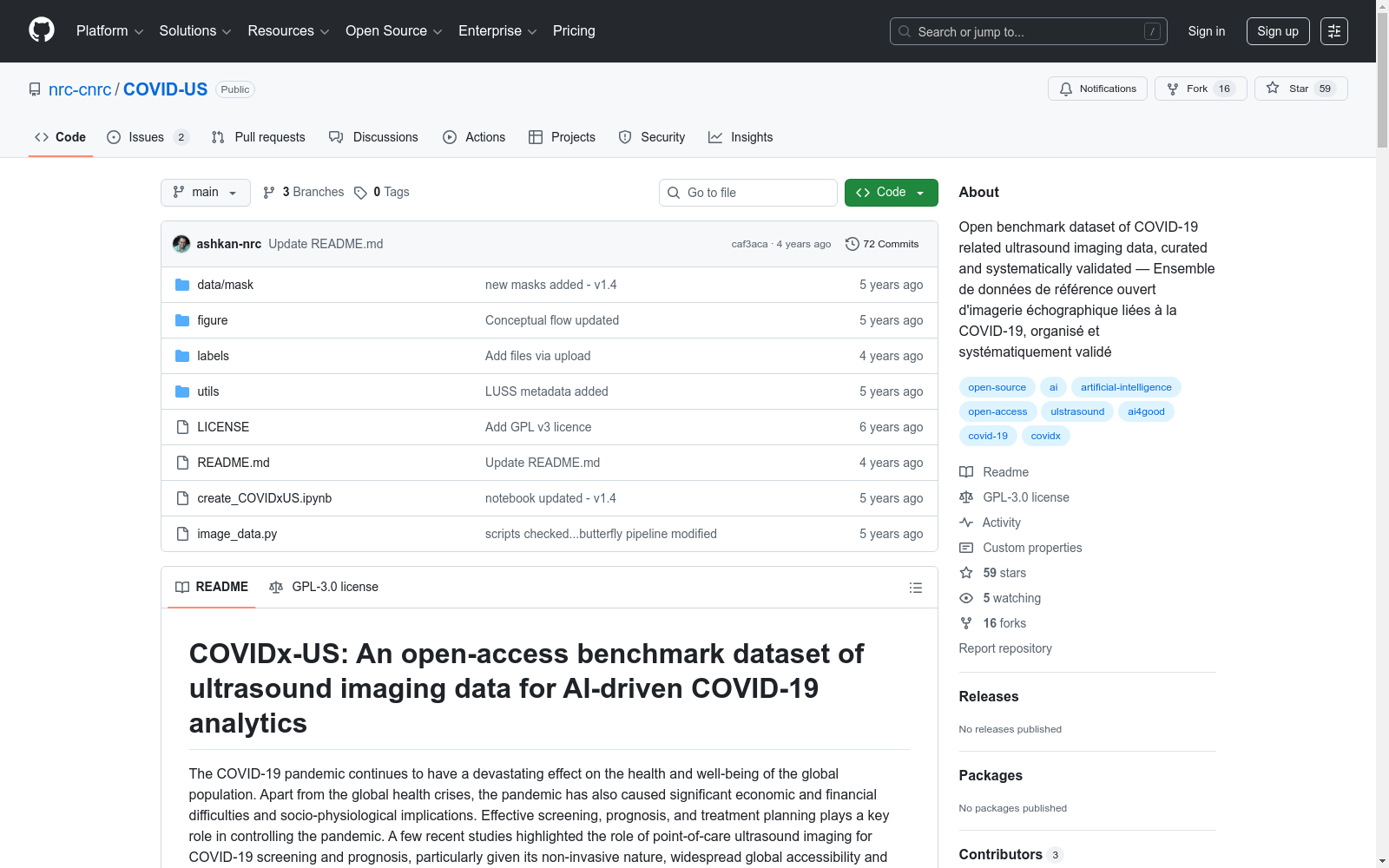Screen dimensions: 1389x868
Task: Open the green Code dropdown button
Action: click(x=891, y=193)
